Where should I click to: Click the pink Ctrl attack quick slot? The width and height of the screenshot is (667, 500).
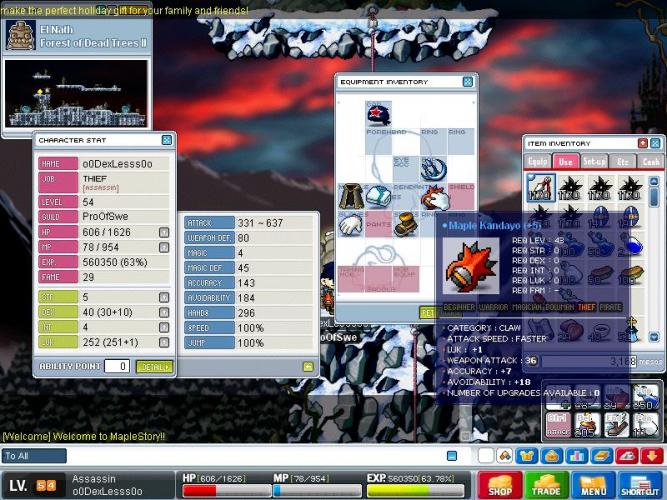tap(558, 424)
